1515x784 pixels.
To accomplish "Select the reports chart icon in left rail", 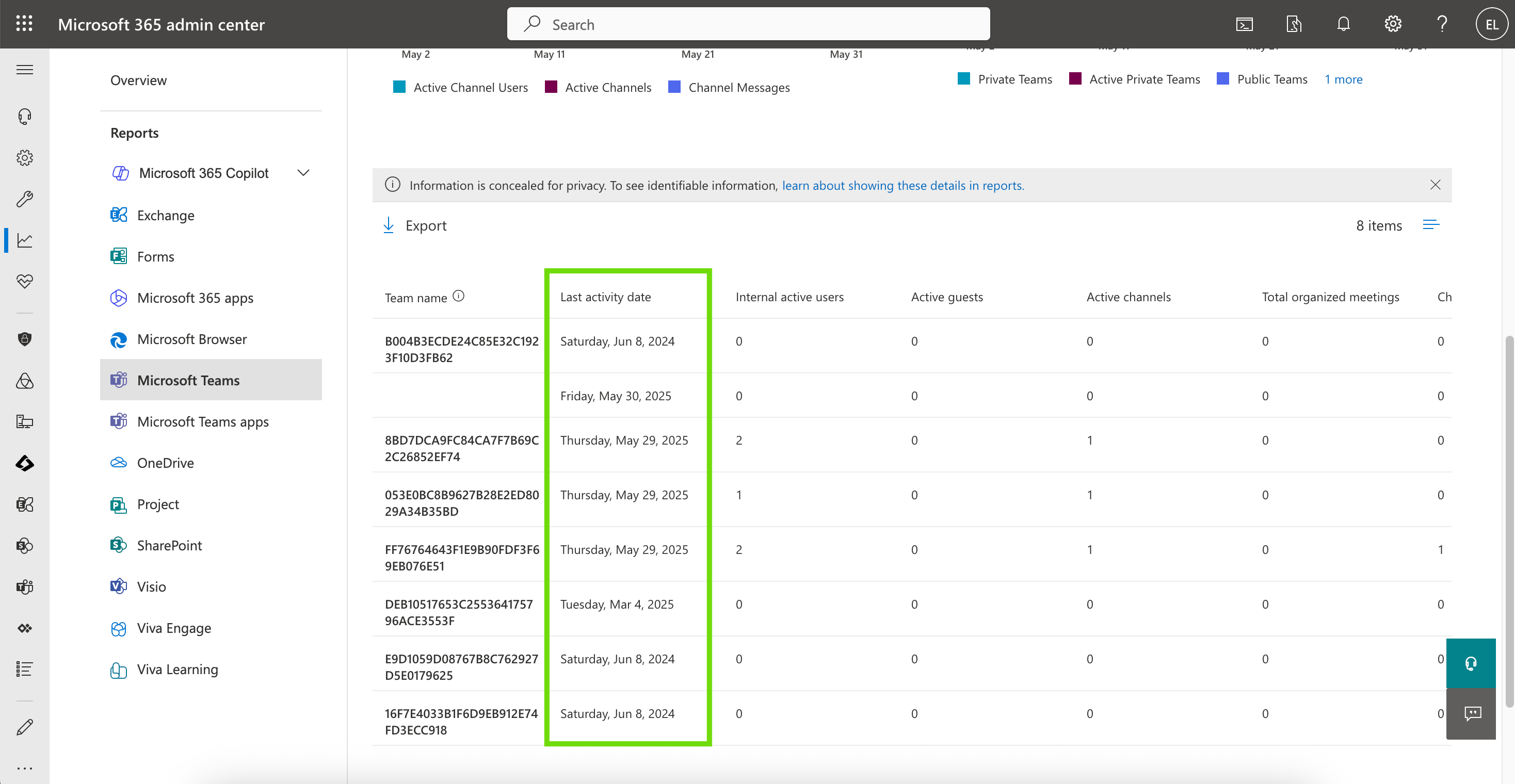I will tap(25, 240).
